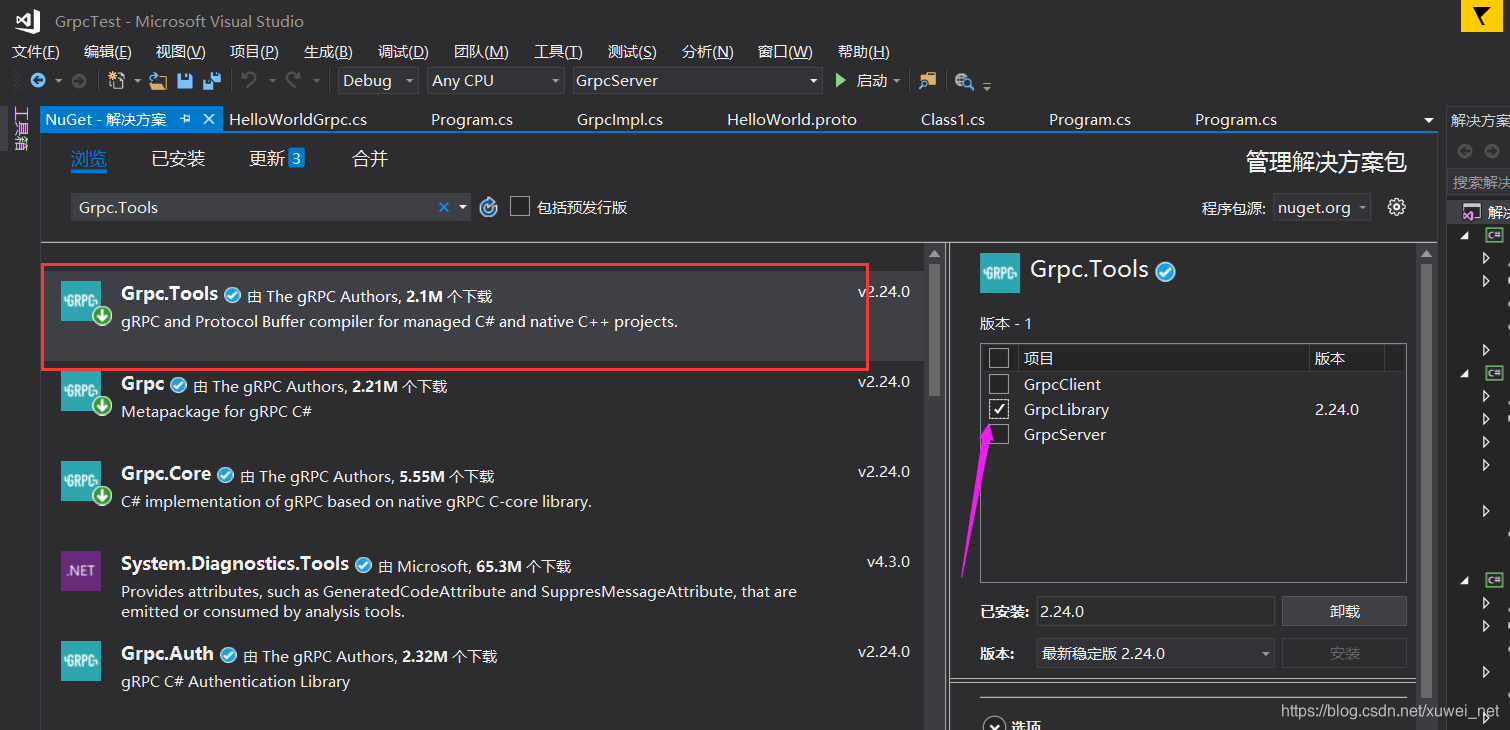The width and height of the screenshot is (1510, 730).
Task: Open NuGet settings via the gear icon
Action: pos(1397,207)
